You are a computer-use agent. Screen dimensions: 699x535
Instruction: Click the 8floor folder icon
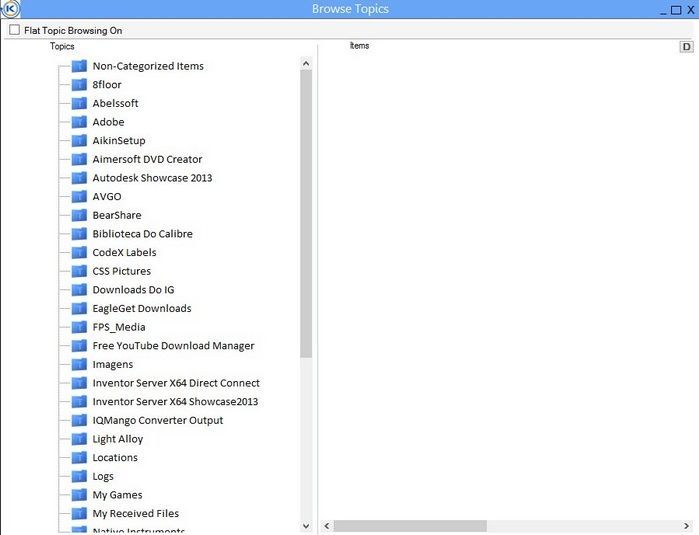click(x=79, y=85)
